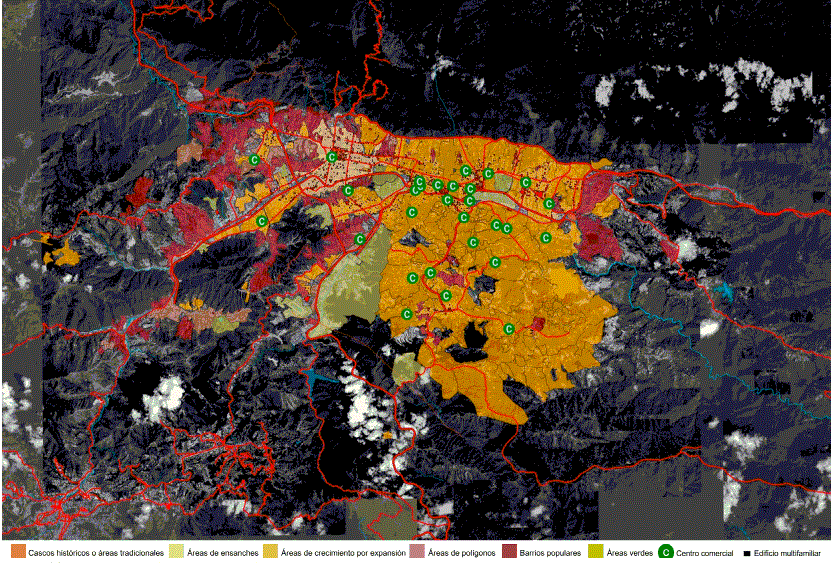Pick the orange Cascos históricos legend swatch
The height and width of the screenshot is (563, 831).
click(18, 552)
